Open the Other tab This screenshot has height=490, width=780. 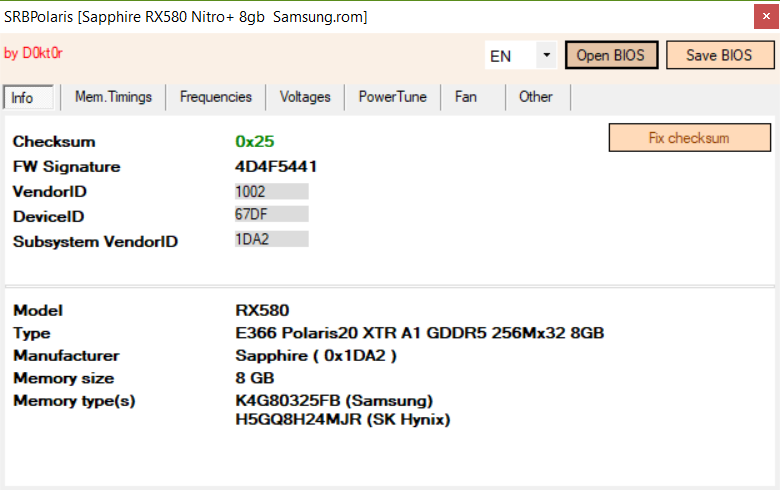click(x=537, y=97)
